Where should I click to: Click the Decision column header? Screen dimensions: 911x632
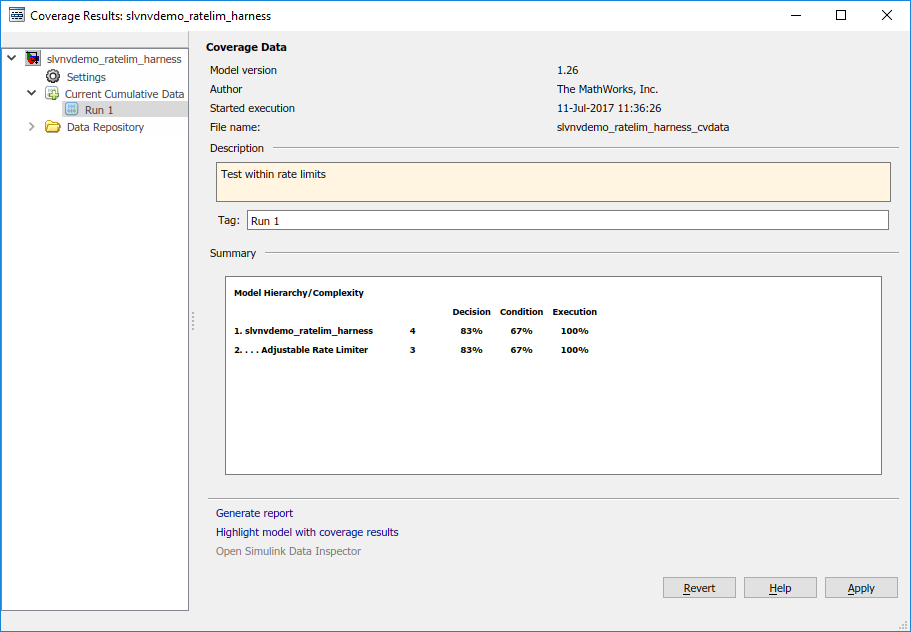click(471, 312)
